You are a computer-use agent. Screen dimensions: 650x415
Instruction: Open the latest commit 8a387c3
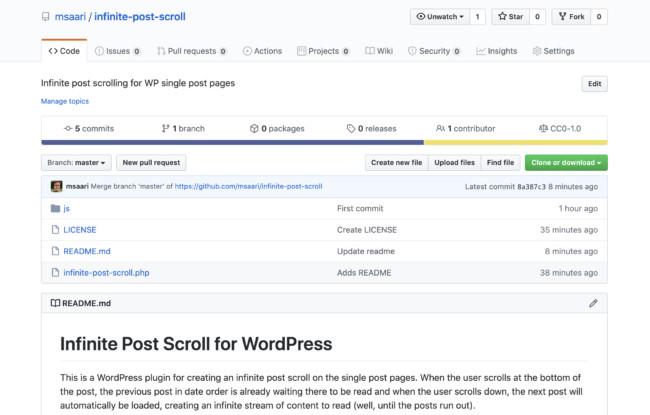531,187
